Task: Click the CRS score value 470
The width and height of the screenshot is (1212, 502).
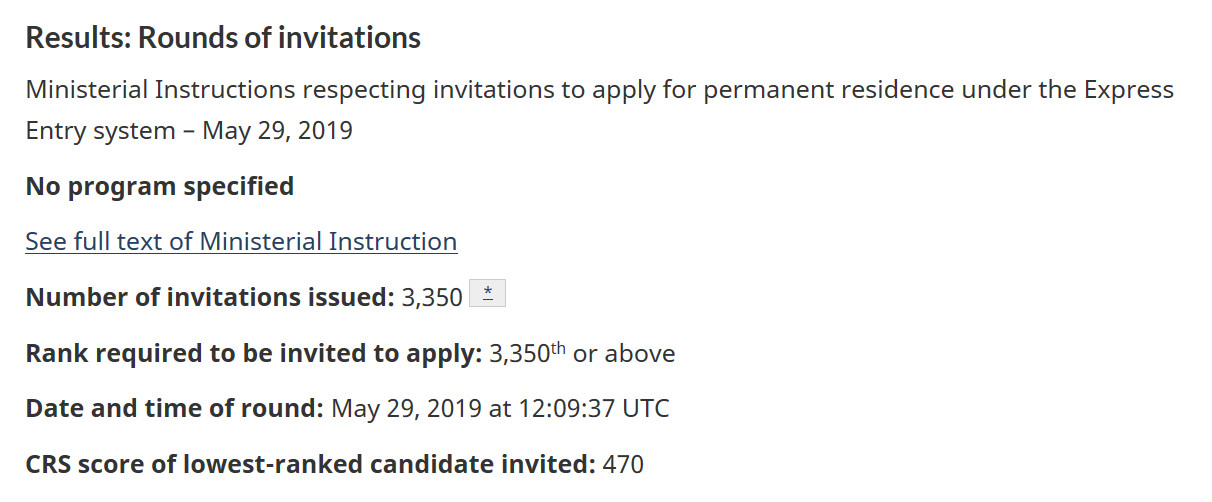Action: coord(624,464)
